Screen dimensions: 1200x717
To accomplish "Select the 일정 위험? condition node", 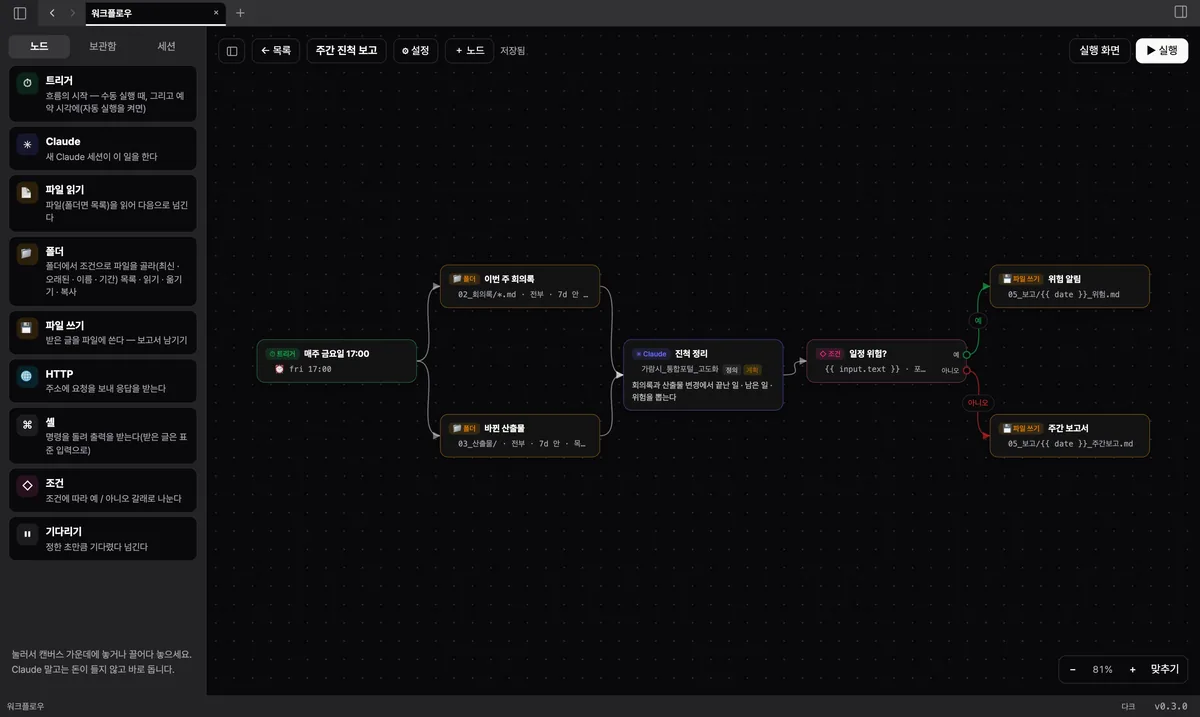I will 887,361.
